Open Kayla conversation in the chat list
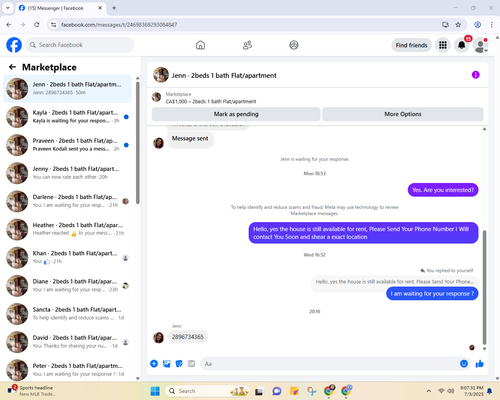 [x=67, y=117]
